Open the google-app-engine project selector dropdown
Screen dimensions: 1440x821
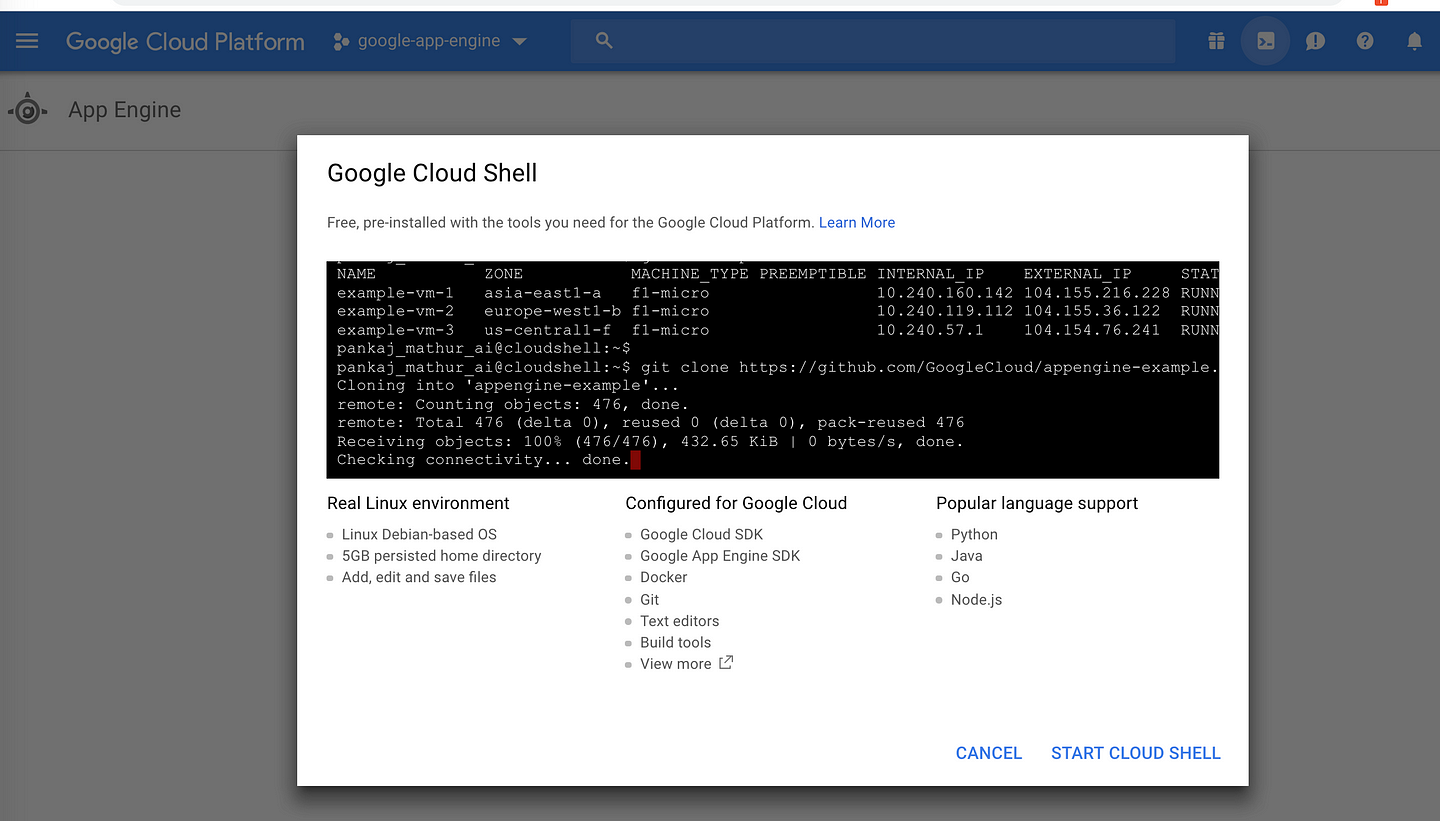(430, 41)
